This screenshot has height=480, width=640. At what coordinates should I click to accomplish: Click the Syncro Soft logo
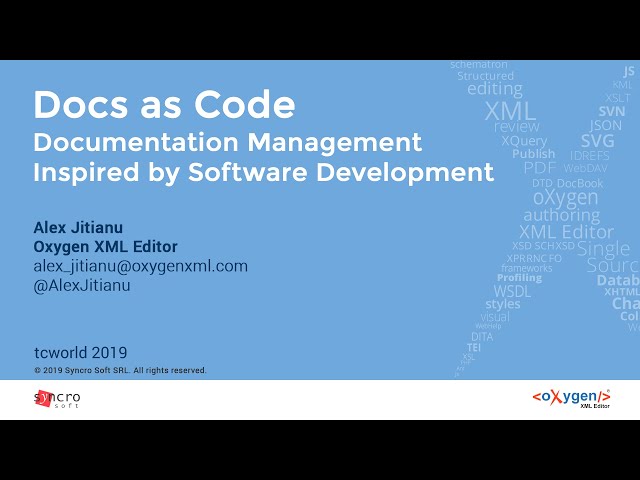57,399
